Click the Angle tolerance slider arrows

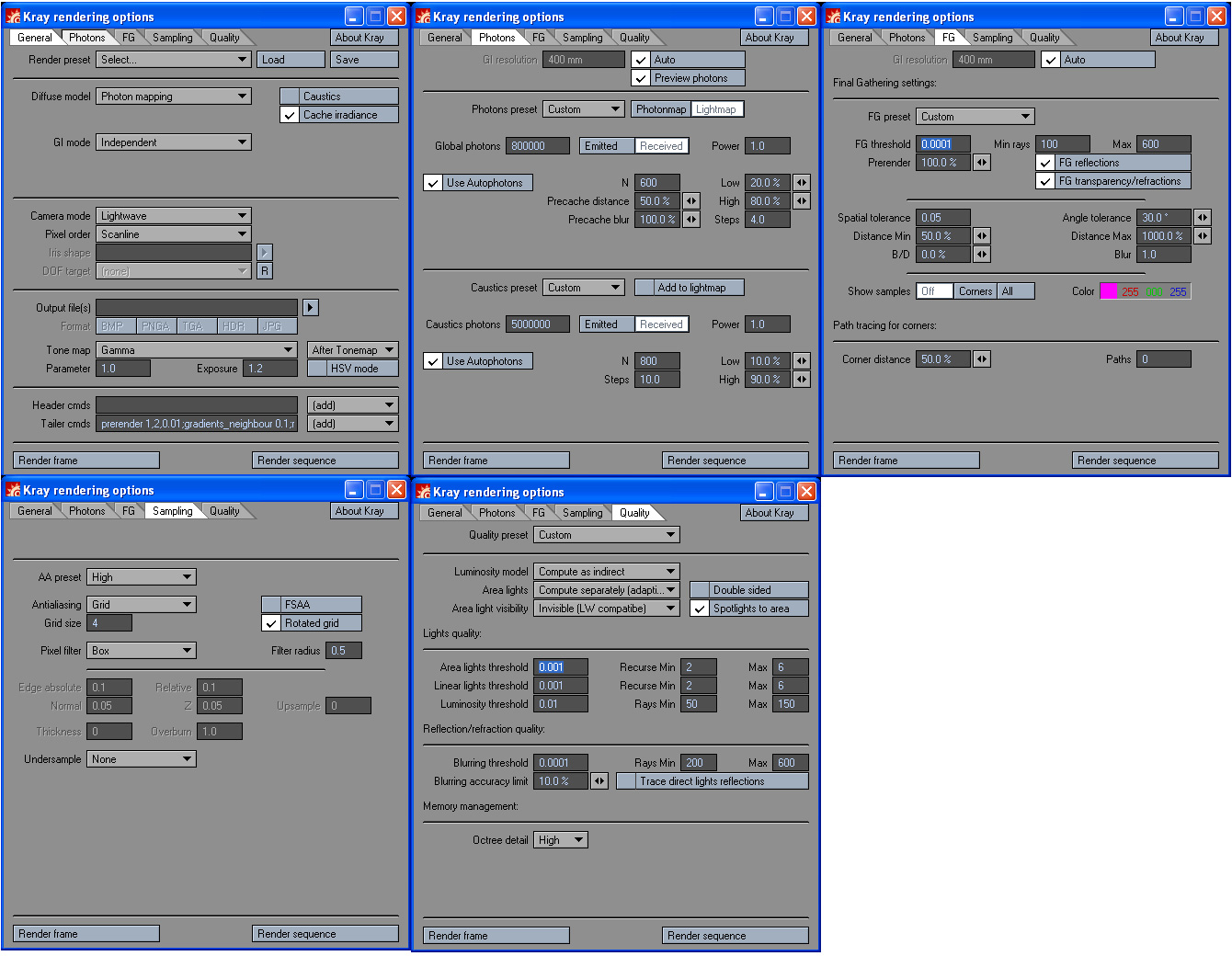click(x=1203, y=218)
